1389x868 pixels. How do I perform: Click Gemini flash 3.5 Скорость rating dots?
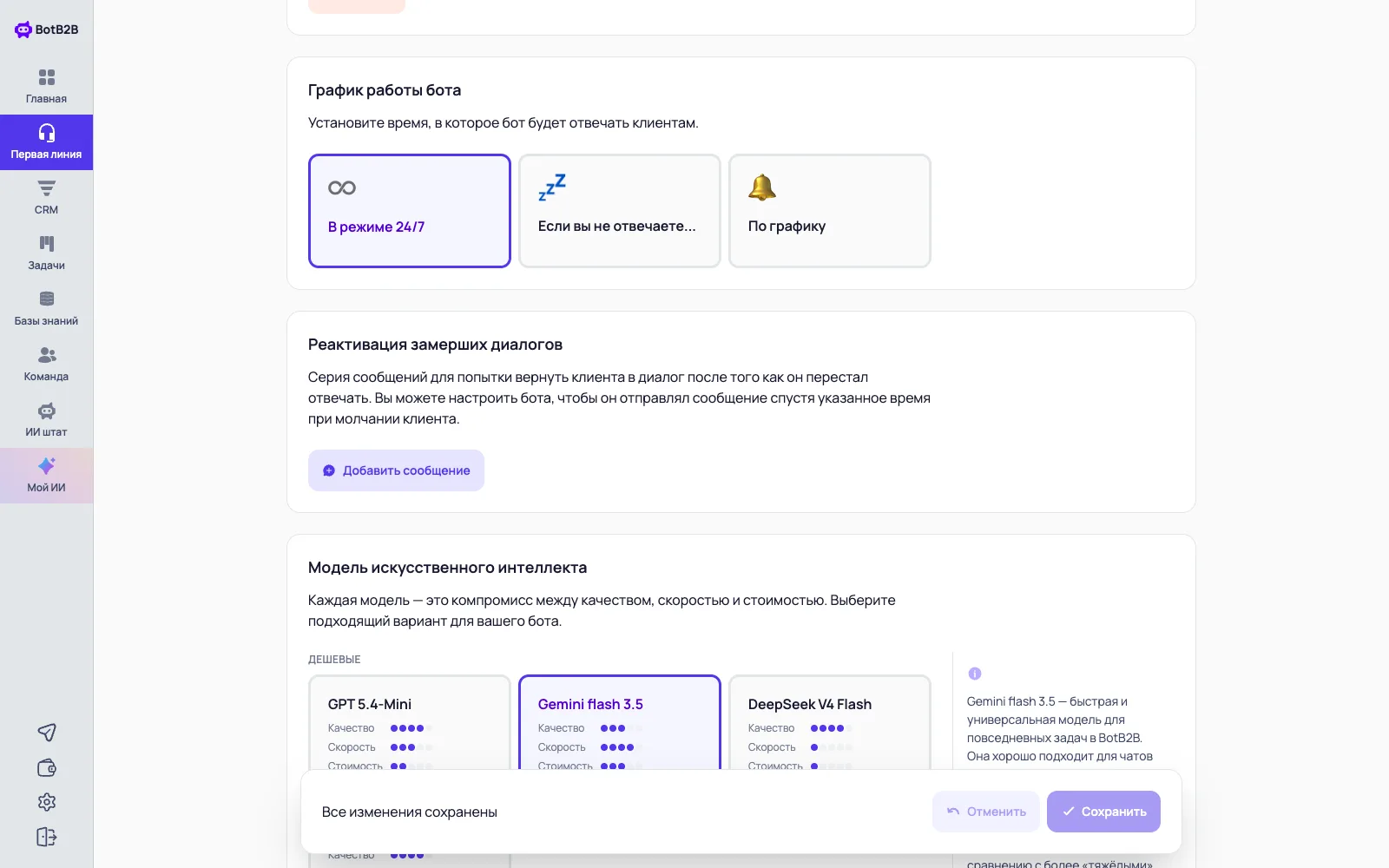click(622, 747)
